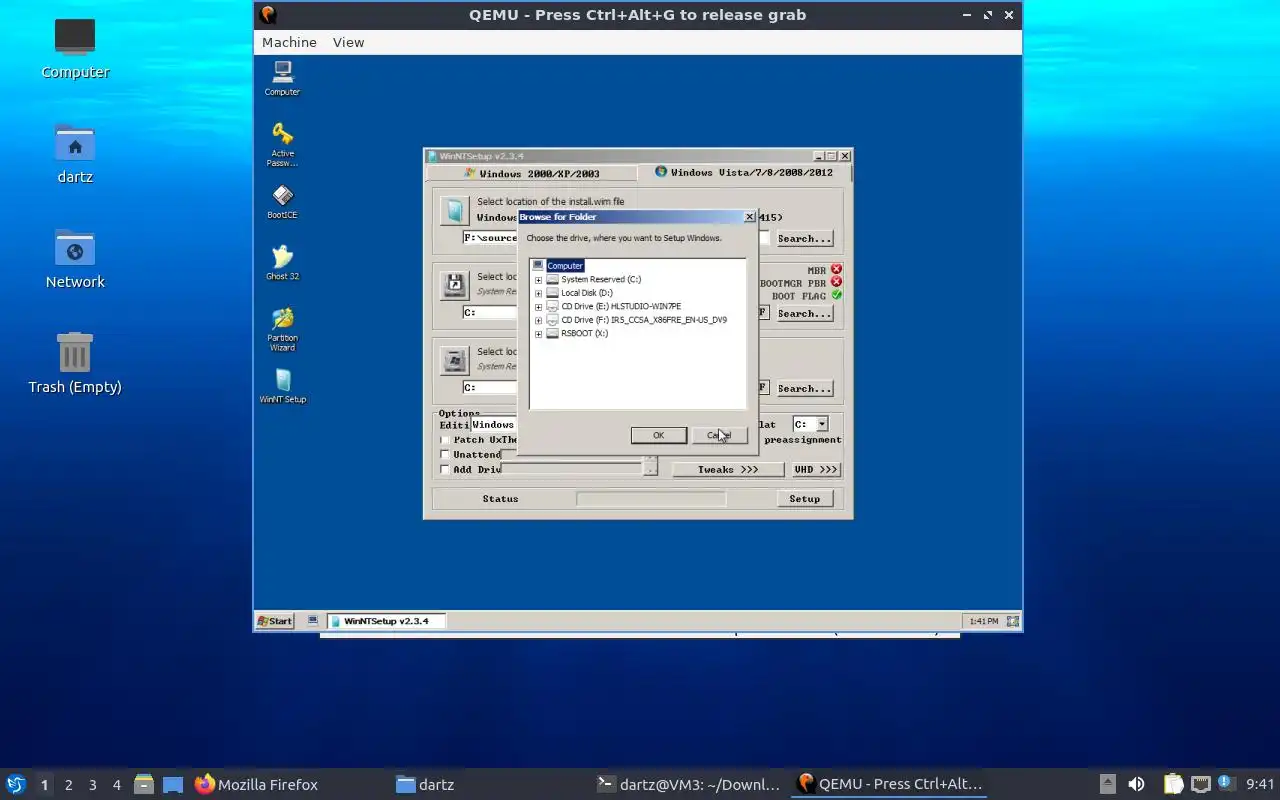Screen dimensions: 1280x800
Task: Click Cancel in Browse for Folder
Action: (719, 435)
